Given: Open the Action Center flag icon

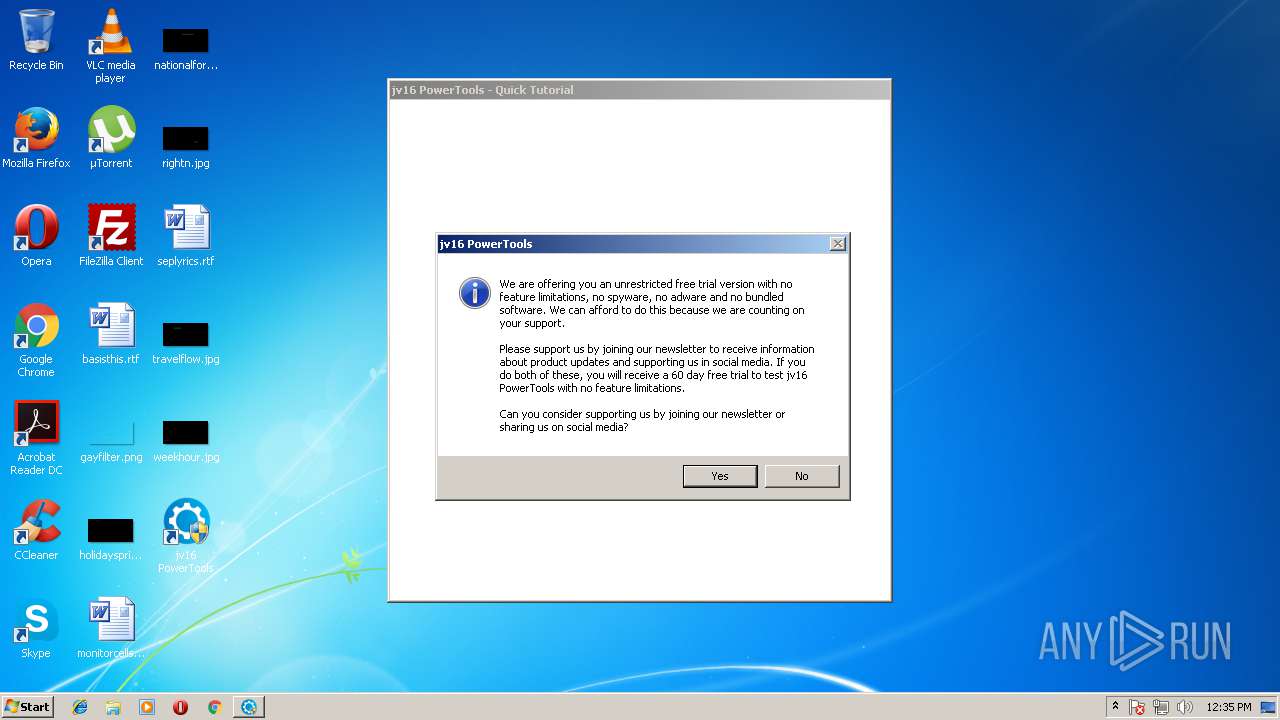Looking at the screenshot, I should 1137,707.
